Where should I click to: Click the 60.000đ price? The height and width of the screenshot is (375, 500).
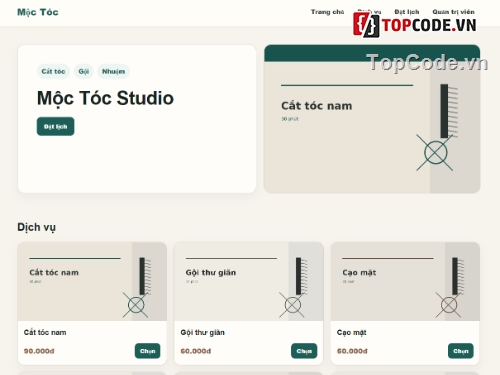196,351
